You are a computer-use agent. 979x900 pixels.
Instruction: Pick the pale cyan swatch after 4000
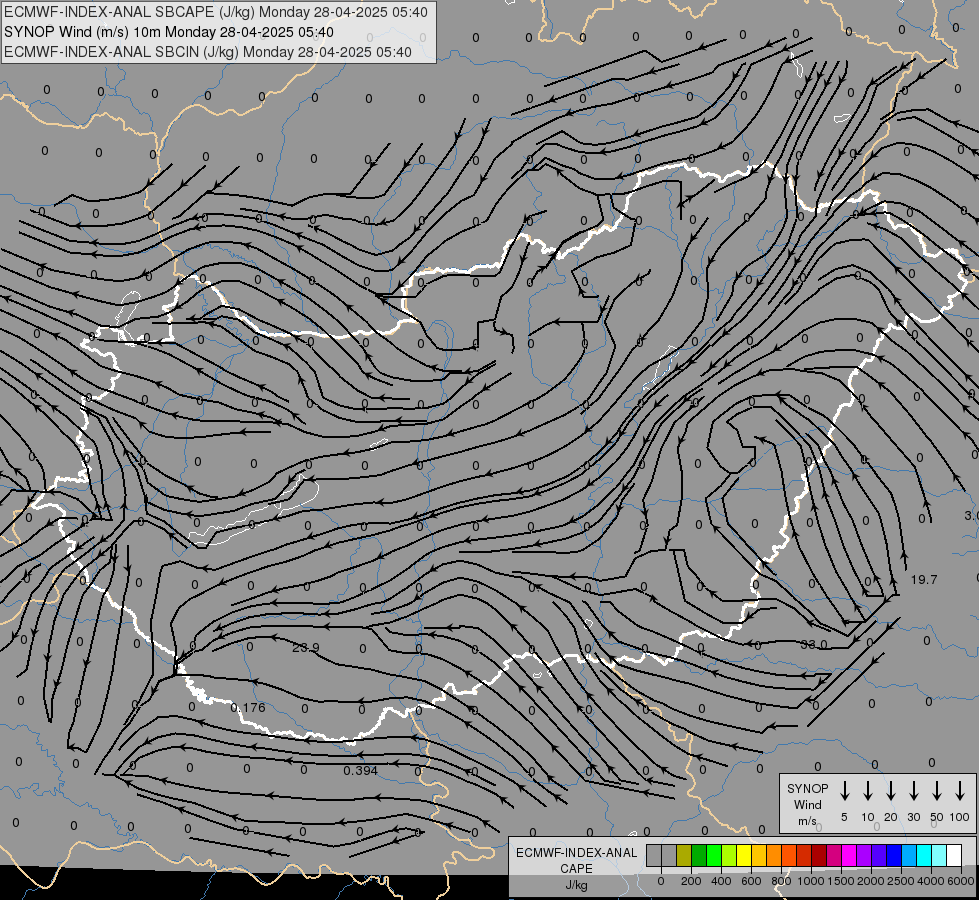tap(938, 855)
